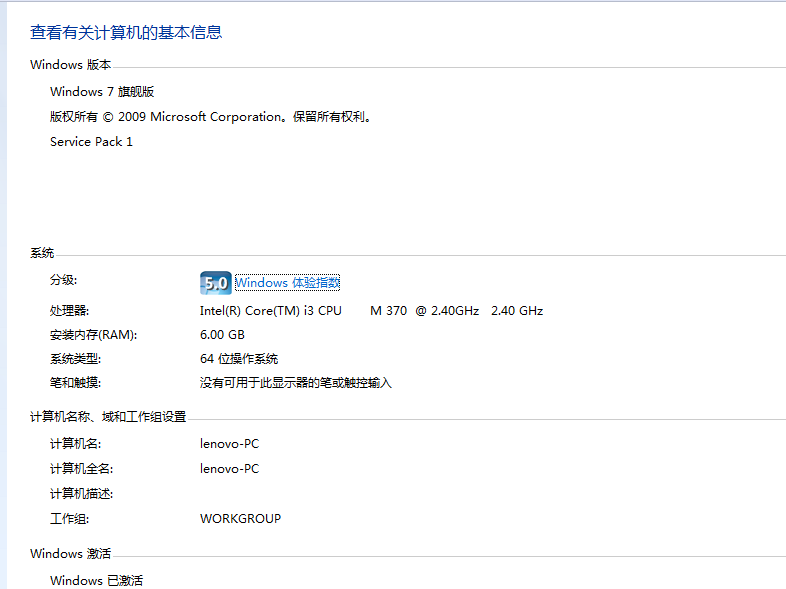Click the 2009 Microsoft Corporation copyright line
The height and width of the screenshot is (589, 786).
[212, 117]
